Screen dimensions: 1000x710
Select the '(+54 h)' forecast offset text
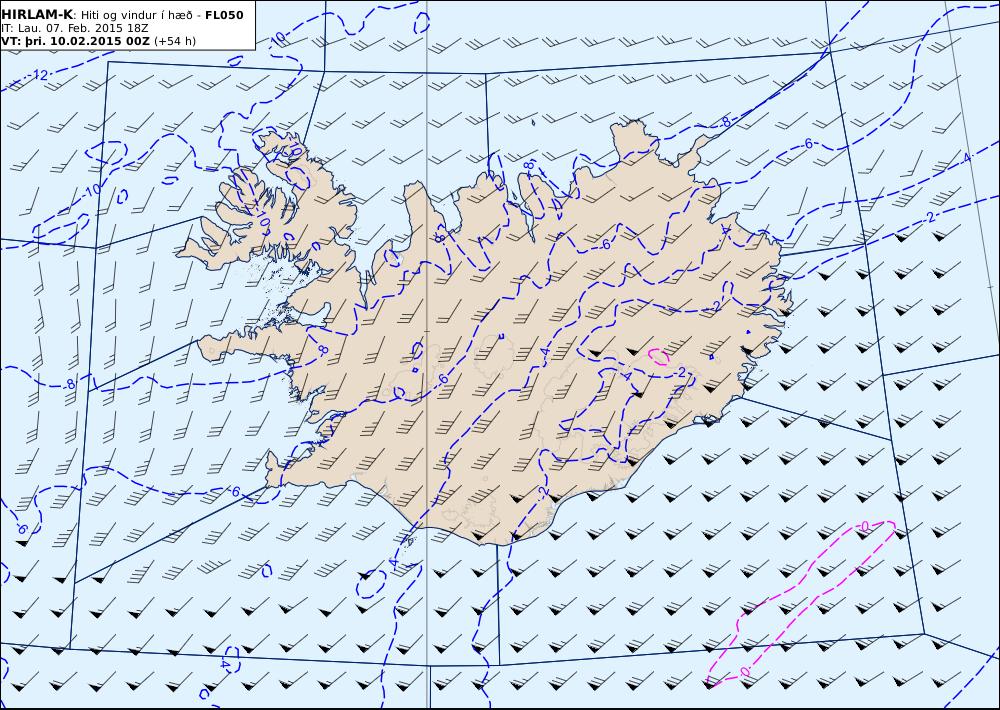(175, 41)
